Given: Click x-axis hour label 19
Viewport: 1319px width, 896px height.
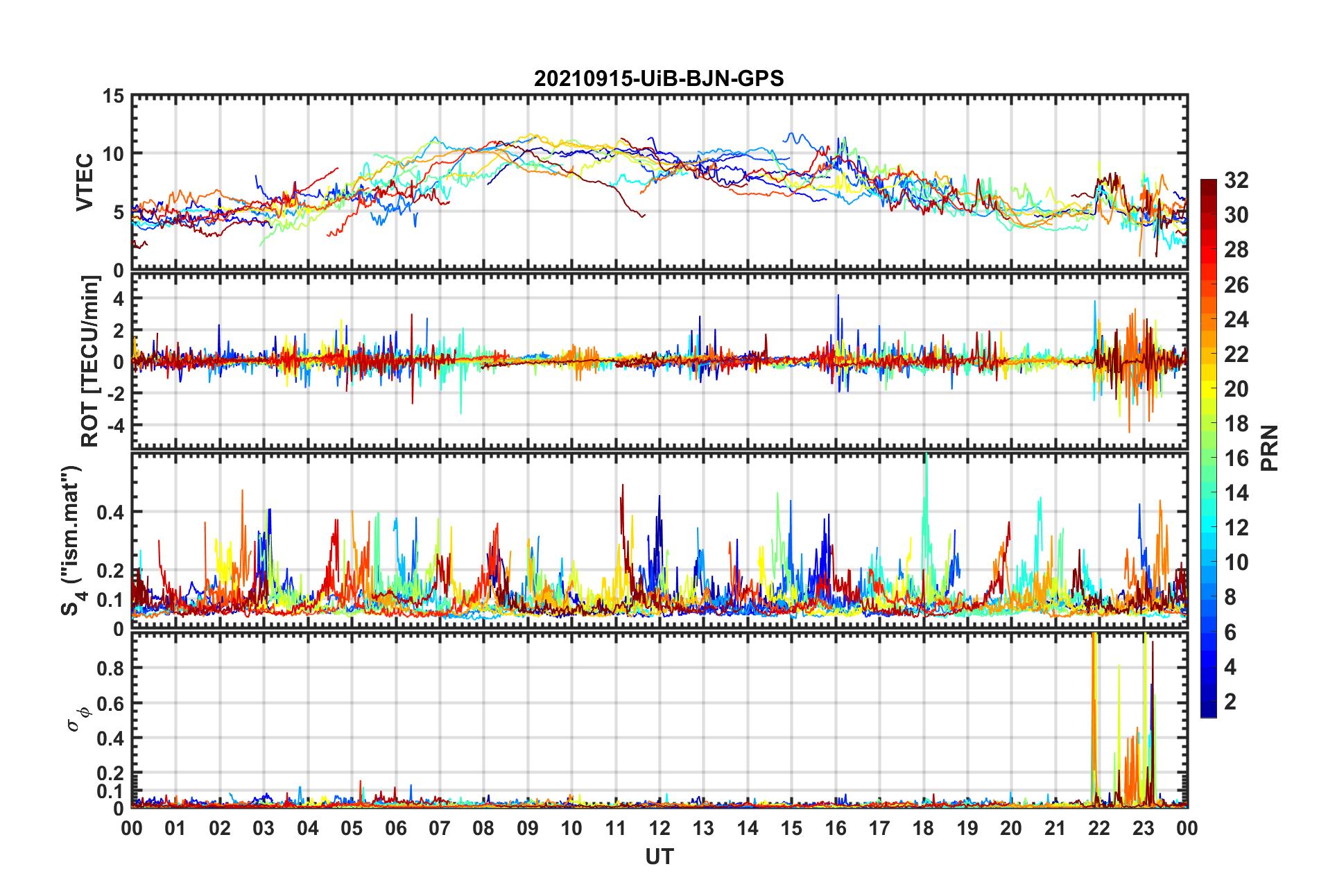Looking at the screenshot, I should pyautogui.click(x=967, y=828).
